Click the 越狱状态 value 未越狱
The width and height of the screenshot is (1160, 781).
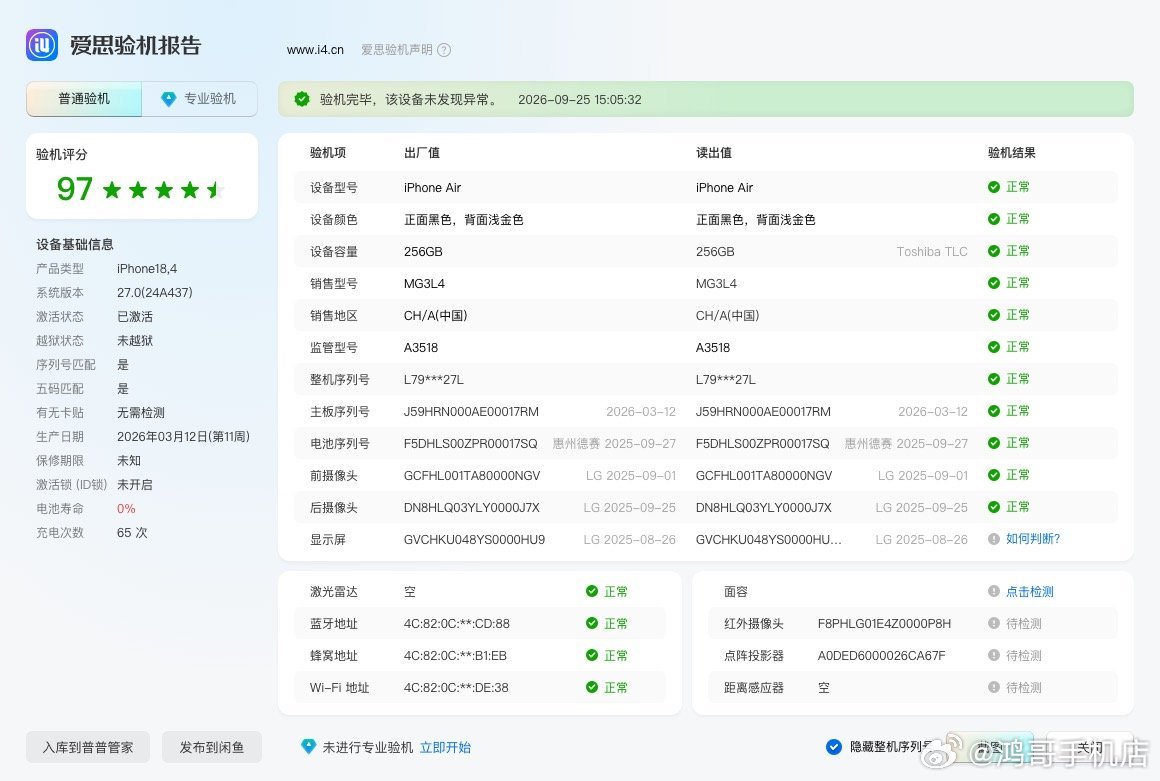tap(135, 341)
